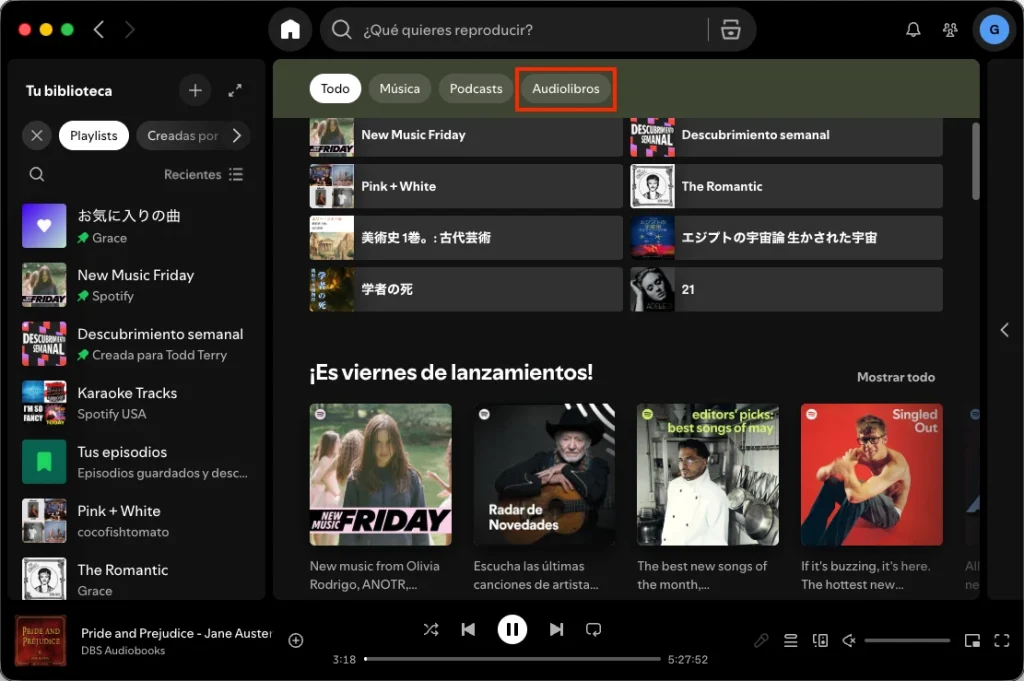Image resolution: width=1024 pixels, height=681 pixels.
Task: Open New Music Friday card thumbnail
Action: (381, 474)
